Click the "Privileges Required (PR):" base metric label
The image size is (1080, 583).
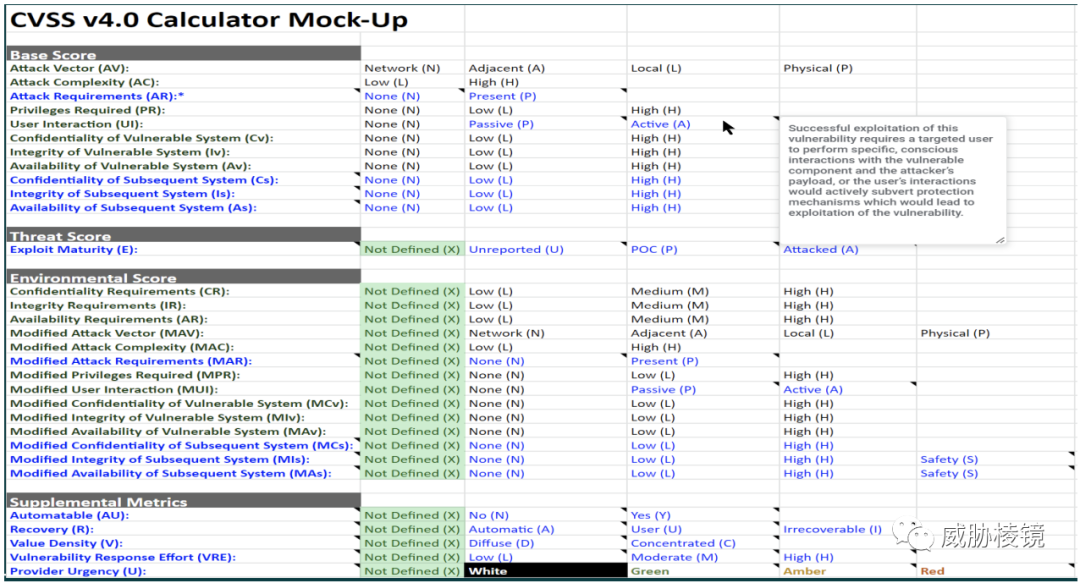pyautogui.click(x=87, y=110)
